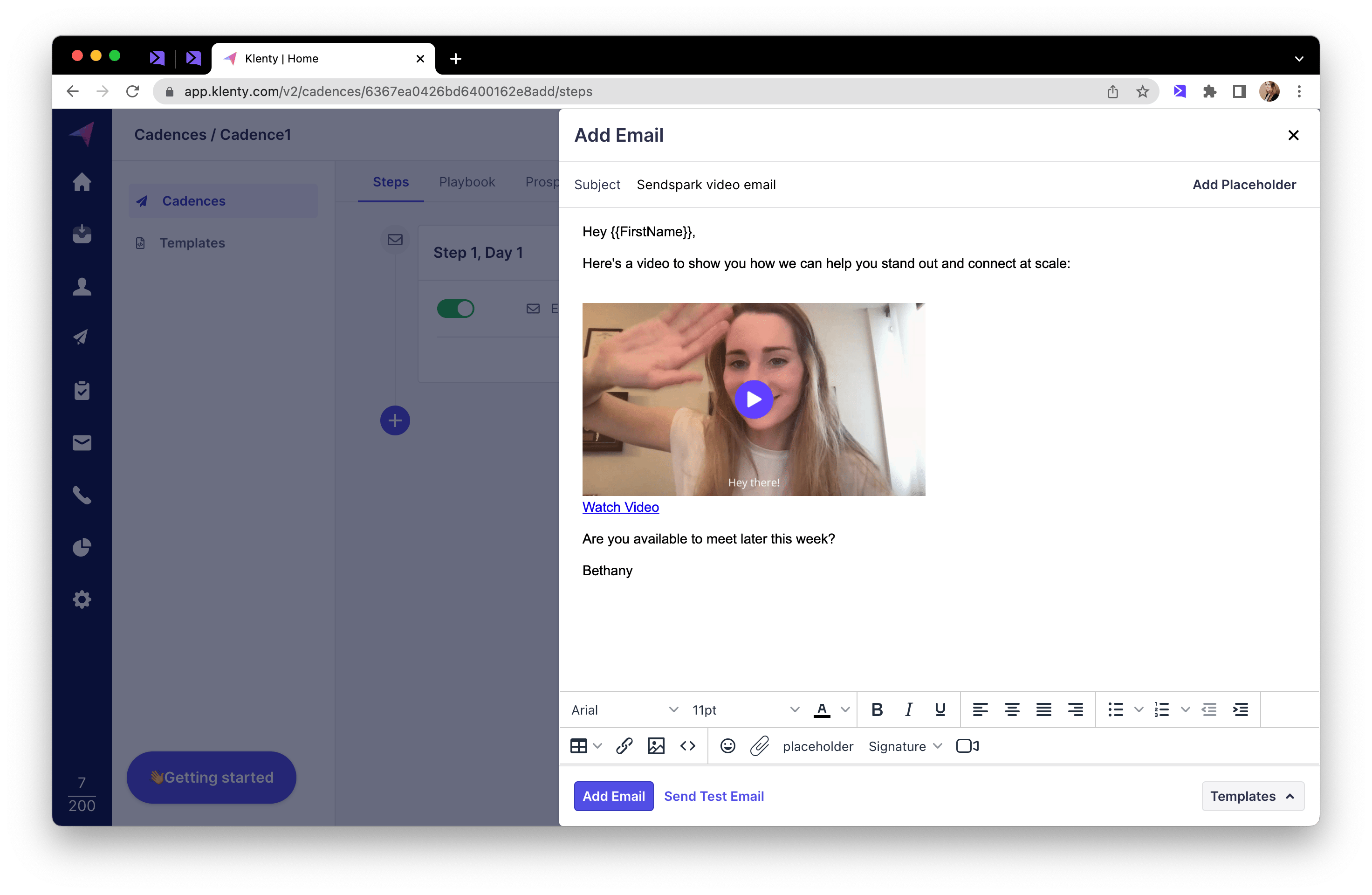Click the Sendspark extension icon
This screenshot has height=895, width=1372.
[x=1180, y=91]
